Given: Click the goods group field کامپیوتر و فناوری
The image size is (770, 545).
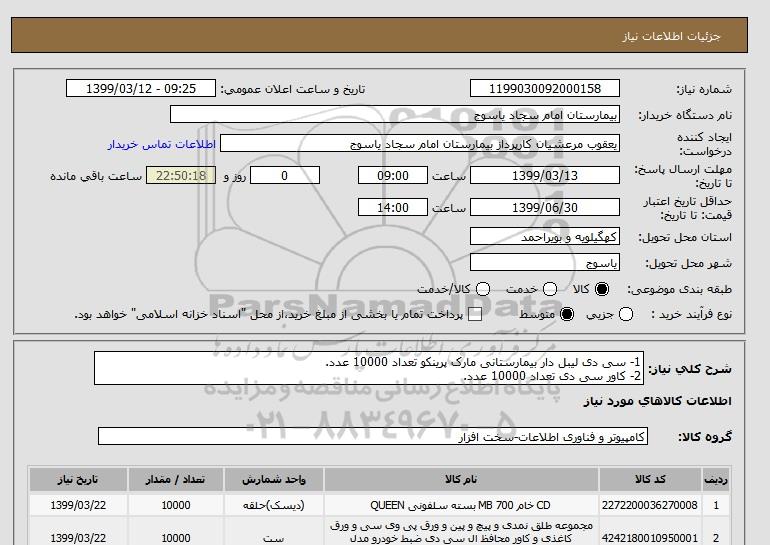Looking at the screenshot, I should pyautogui.click(x=373, y=436).
